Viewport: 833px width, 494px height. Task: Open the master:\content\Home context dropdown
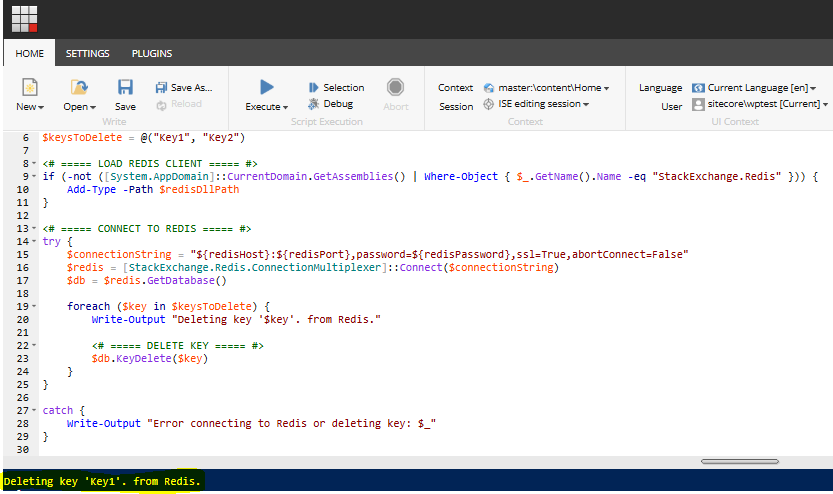pos(552,87)
